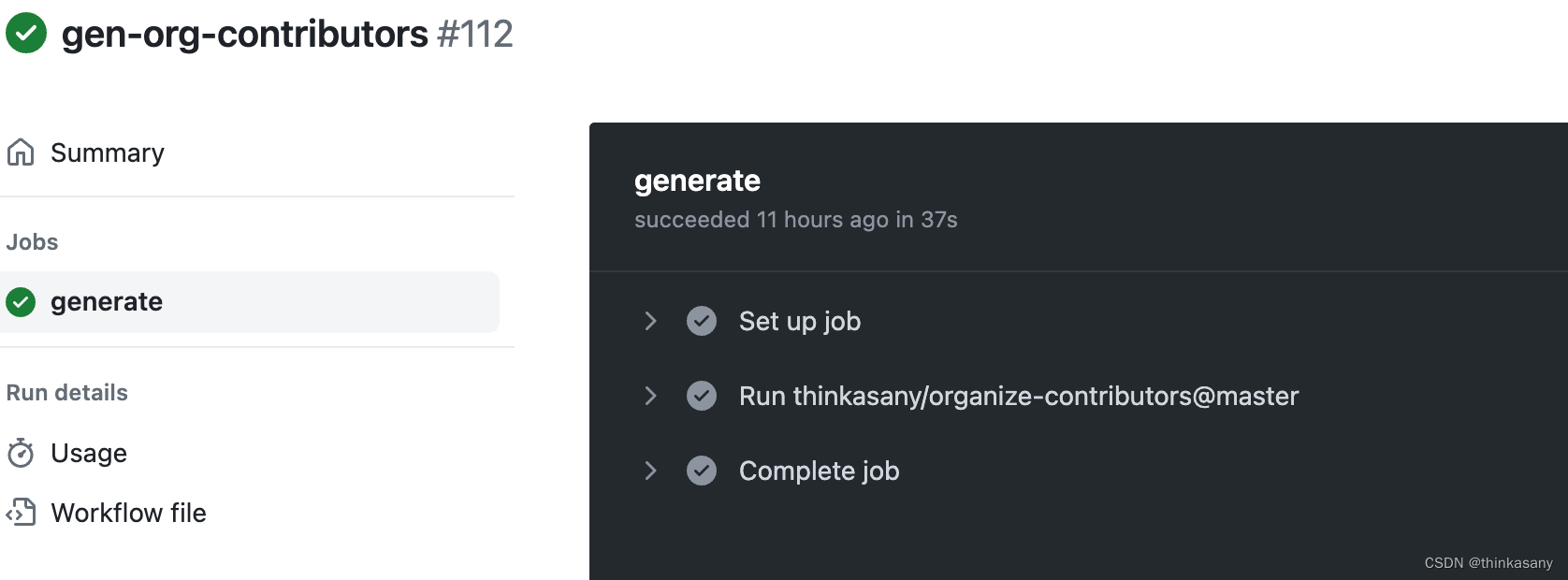
Task: Click the generate heading in the log panel
Action: coord(697,180)
